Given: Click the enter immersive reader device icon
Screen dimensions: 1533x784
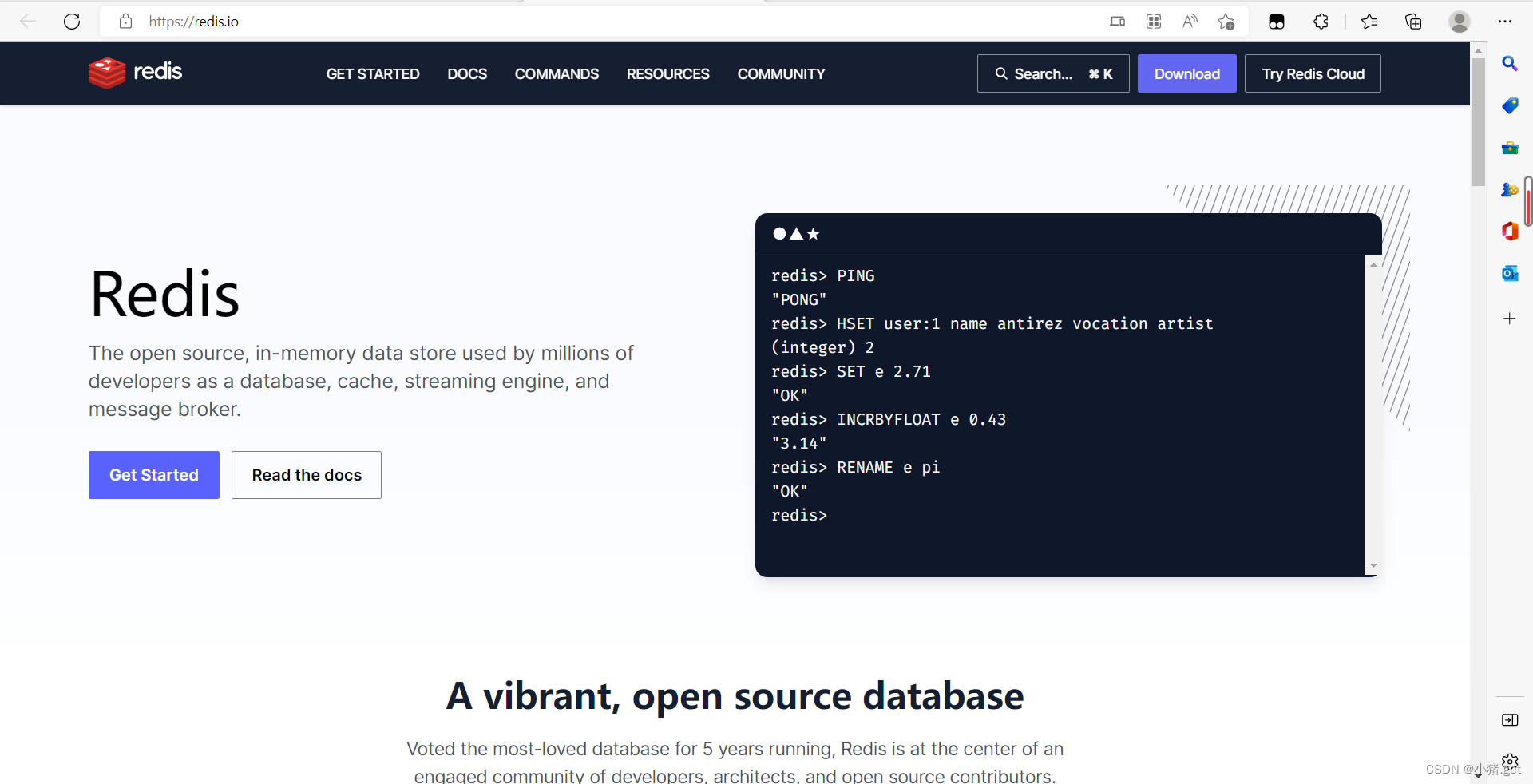Looking at the screenshot, I should pos(1118,22).
